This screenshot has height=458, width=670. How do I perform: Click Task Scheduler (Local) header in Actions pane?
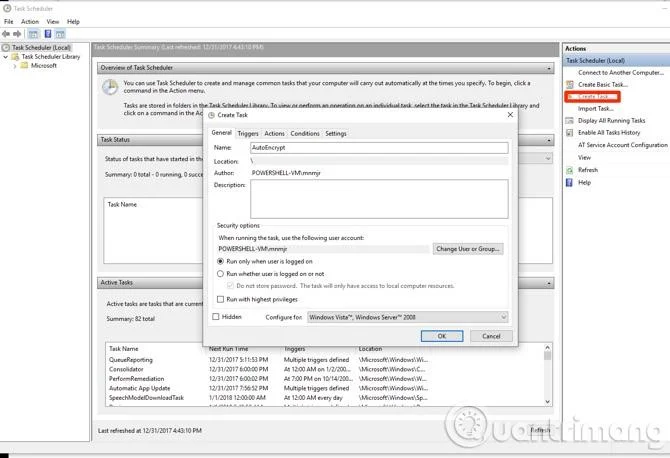617,61
